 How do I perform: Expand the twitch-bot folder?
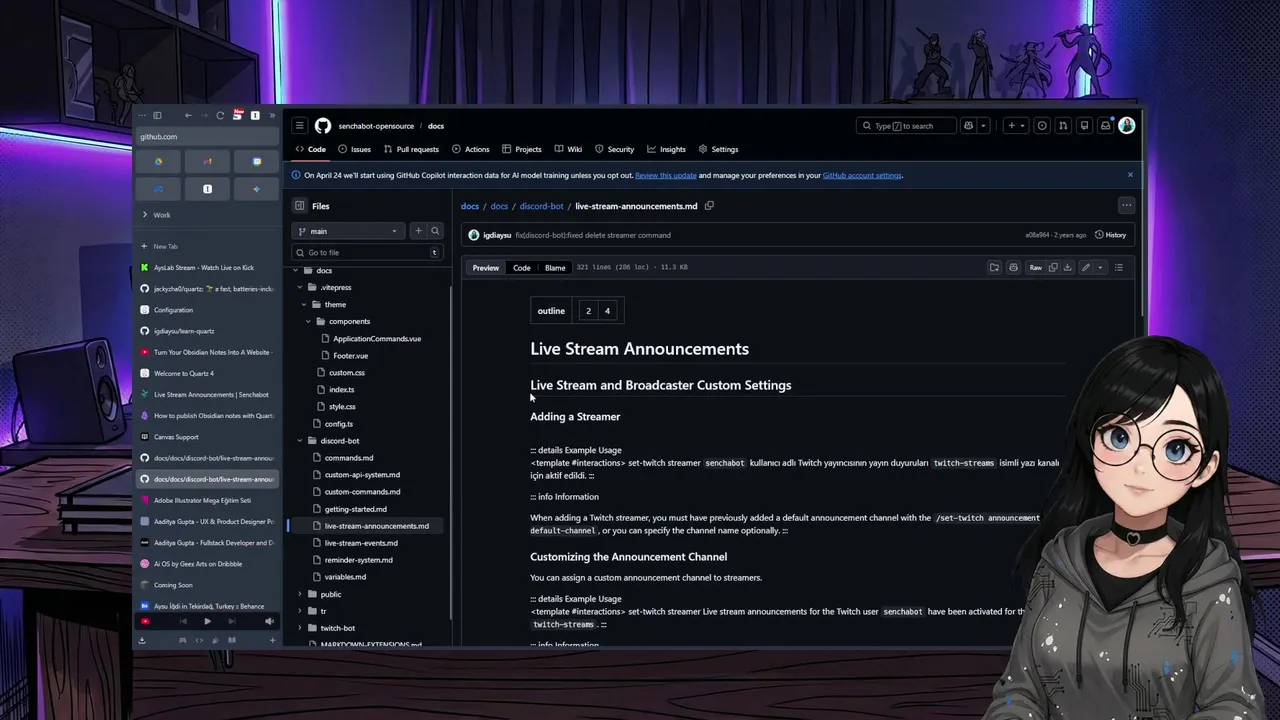299,628
